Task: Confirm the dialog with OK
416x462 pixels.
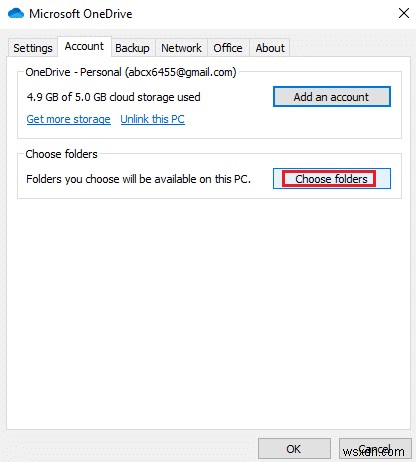Action: click(294, 449)
